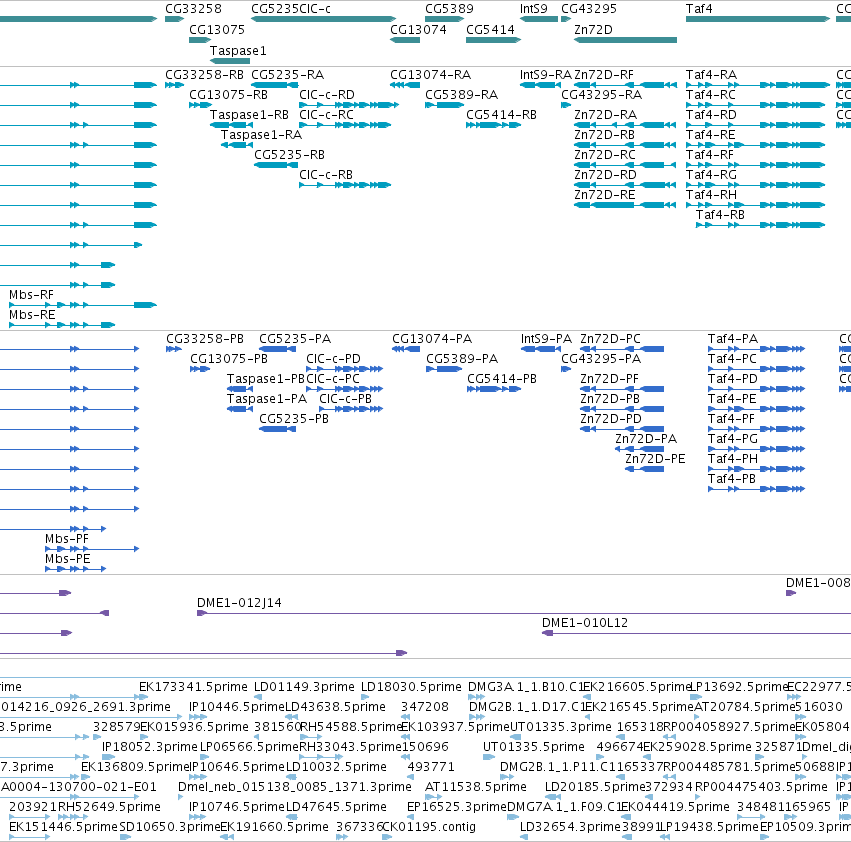Image resolution: width=851 pixels, height=842 pixels.
Task: Open the CG43295 gene label in top track
Action: (589, 9)
